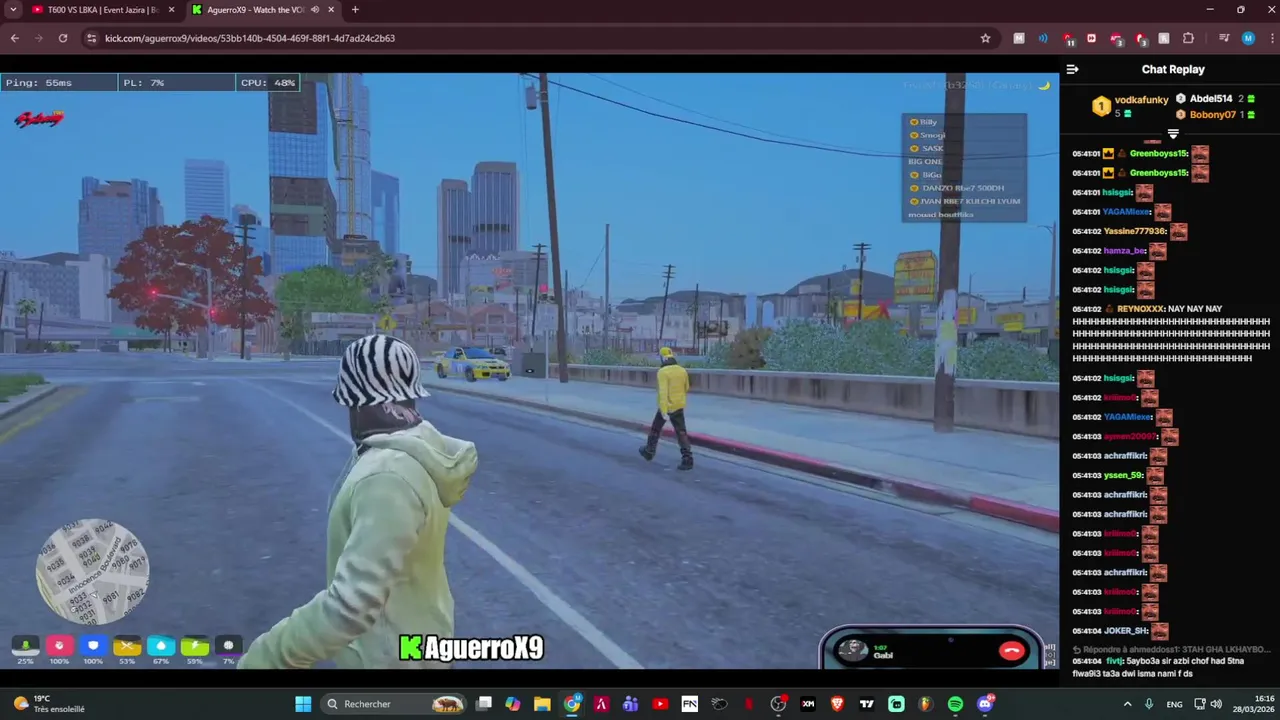View site information icon in address bar
This screenshot has width=1280, height=720.
click(91, 38)
